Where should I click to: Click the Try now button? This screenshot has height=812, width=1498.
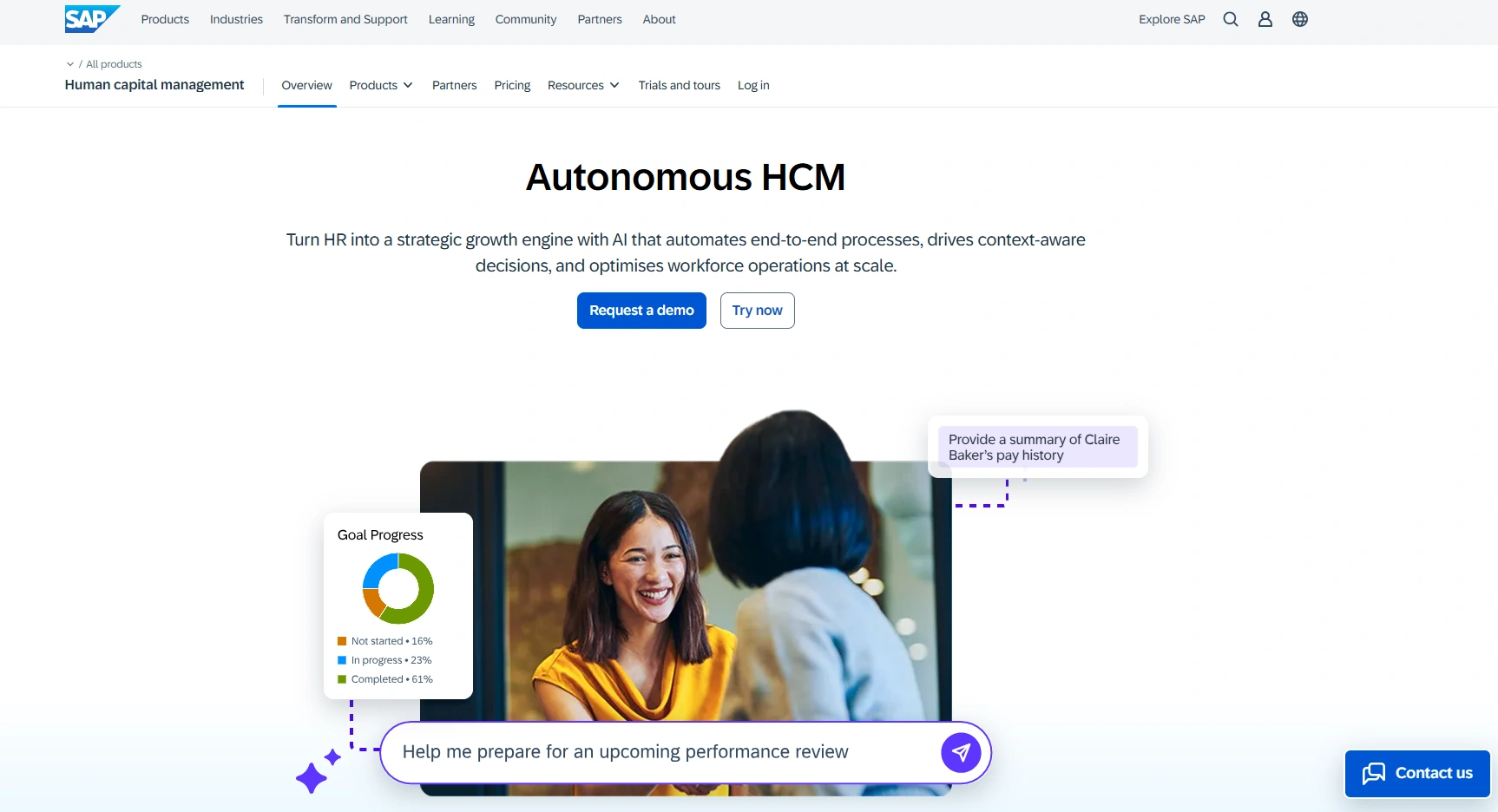click(757, 311)
